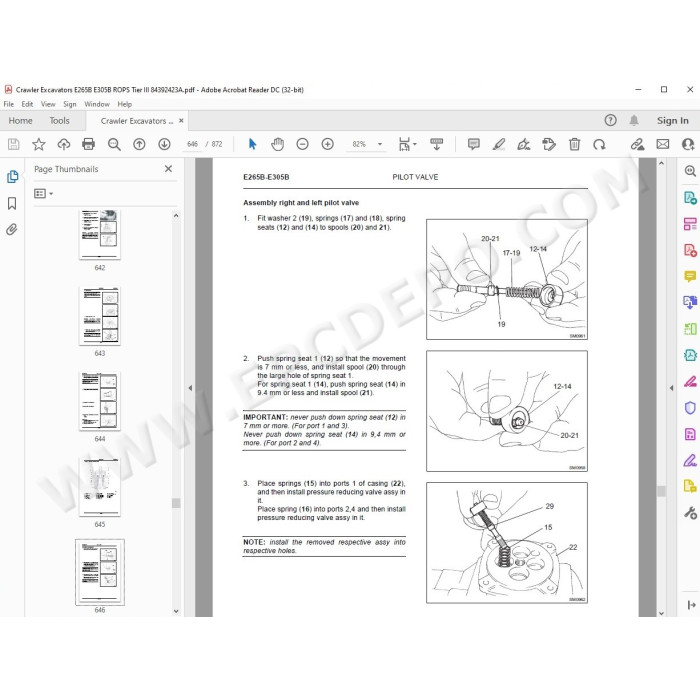Click the Sign In button
The width and height of the screenshot is (700, 700).
(672, 121)
